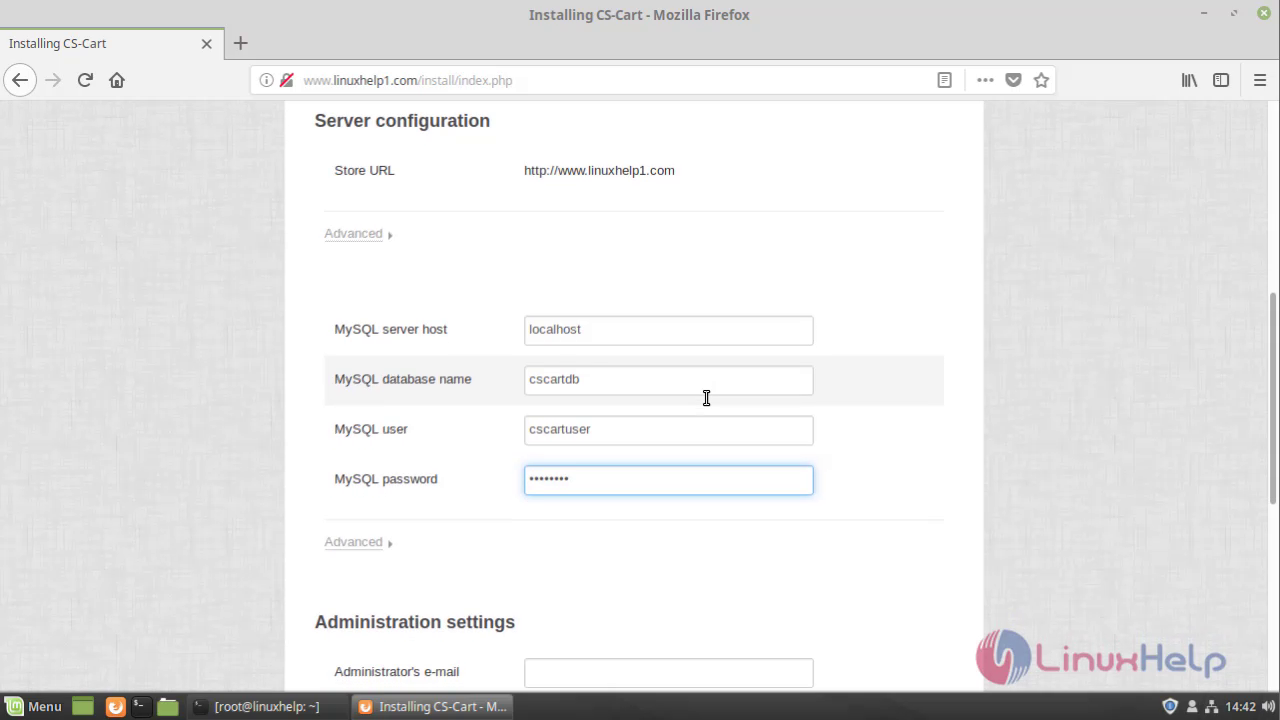1280x720 pixels.
Task: Focus the MySQL database name field
Action: (668, 380)
